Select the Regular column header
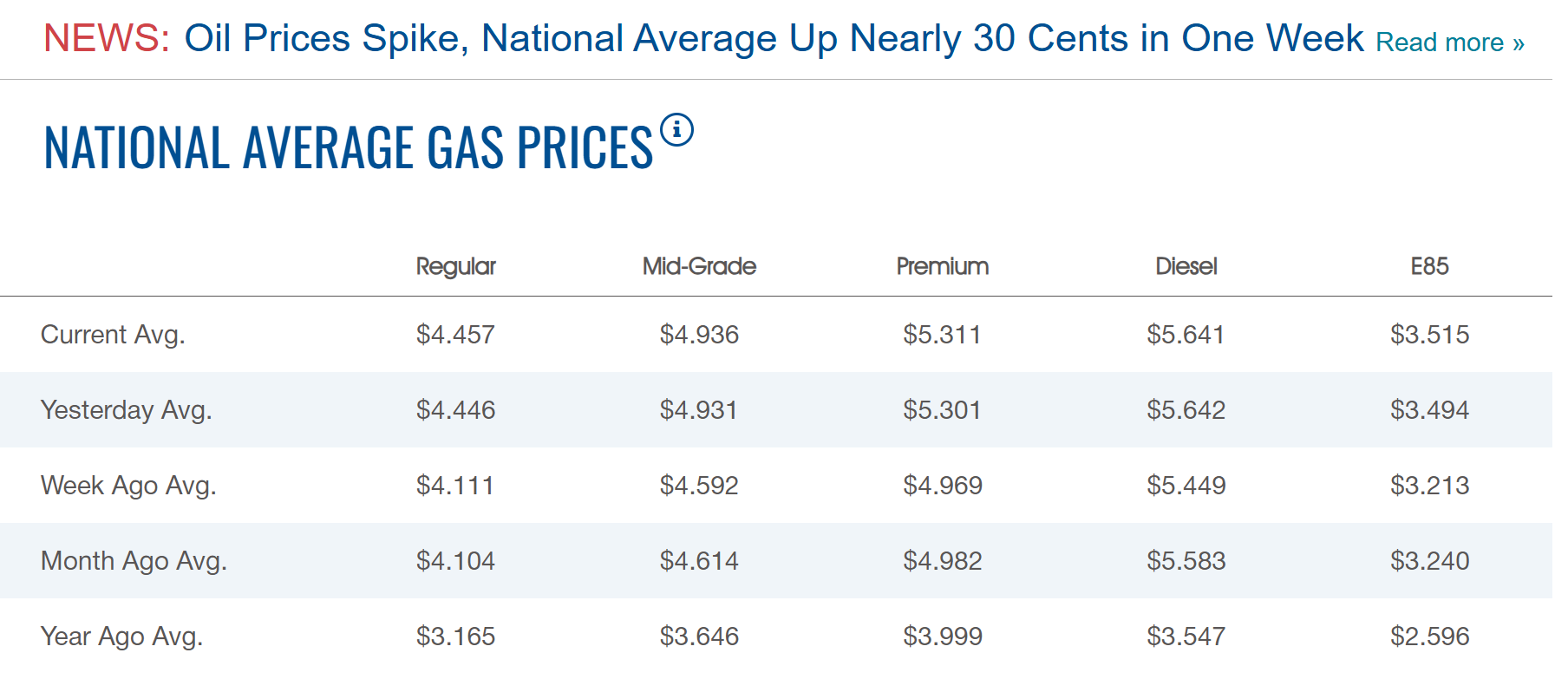 (x=455, y=266)
